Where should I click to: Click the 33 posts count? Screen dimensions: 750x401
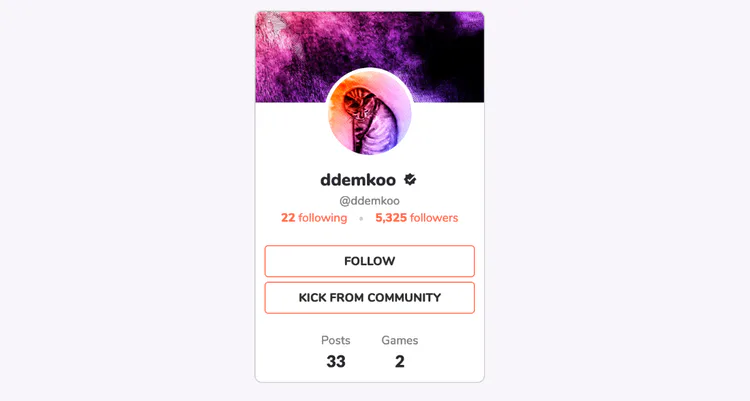click(336, 361)
